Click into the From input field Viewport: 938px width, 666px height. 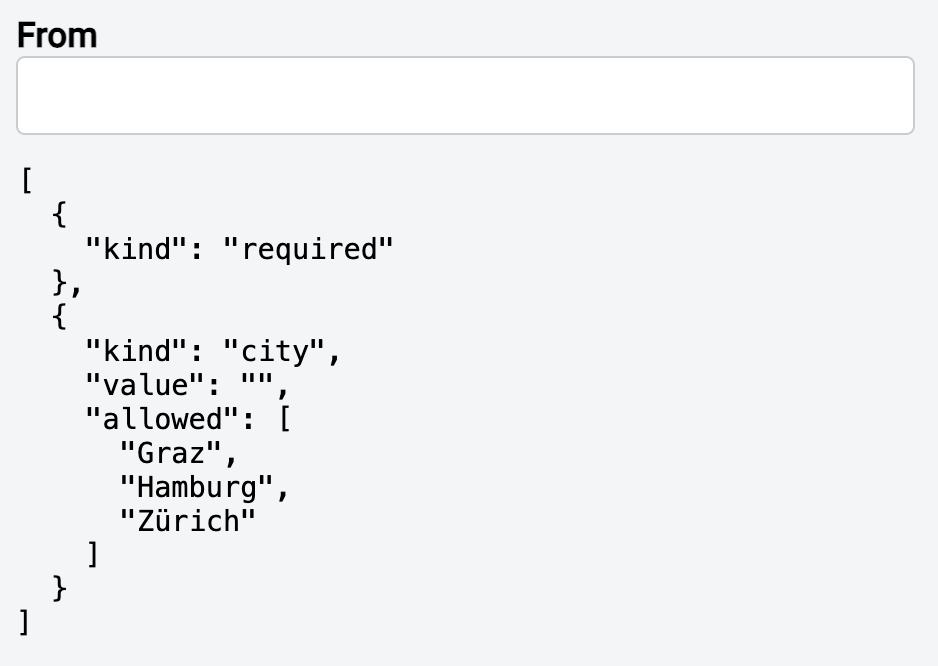click(465, 96)
